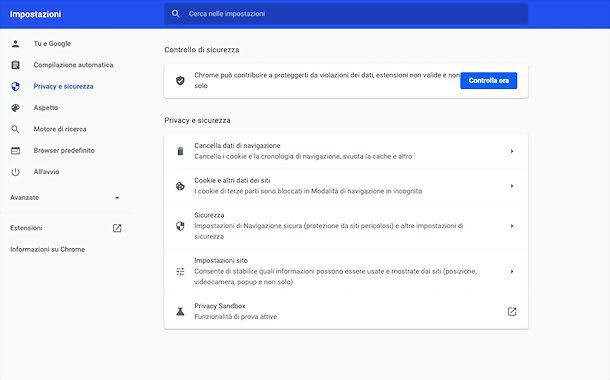Image resolution: width=610 pixels, height=380 pixels.
Task: Open the All'avvio section
Action: tap(46, 172)
